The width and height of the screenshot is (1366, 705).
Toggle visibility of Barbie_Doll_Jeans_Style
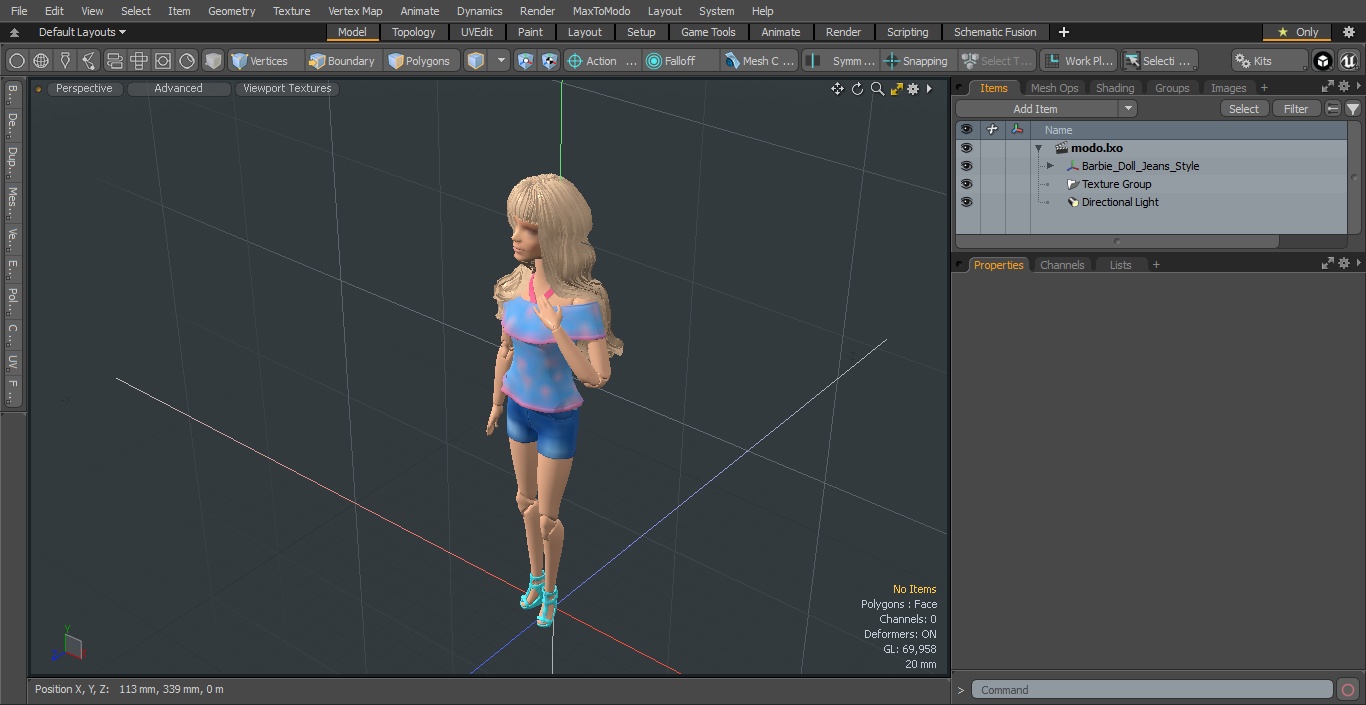(966, 166)
